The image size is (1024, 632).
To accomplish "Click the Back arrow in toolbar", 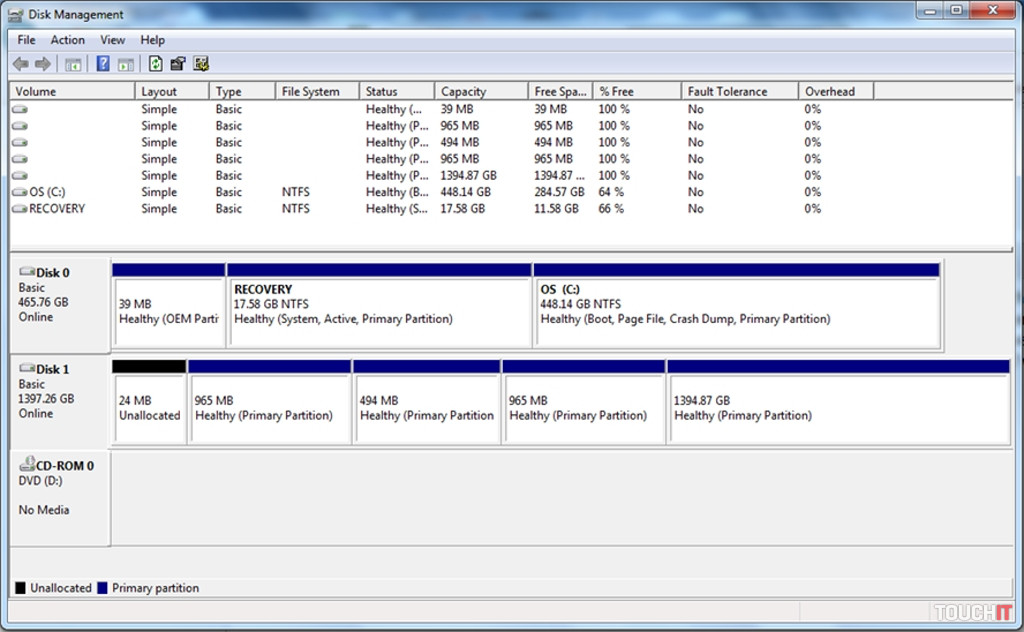I will [20, 64].
